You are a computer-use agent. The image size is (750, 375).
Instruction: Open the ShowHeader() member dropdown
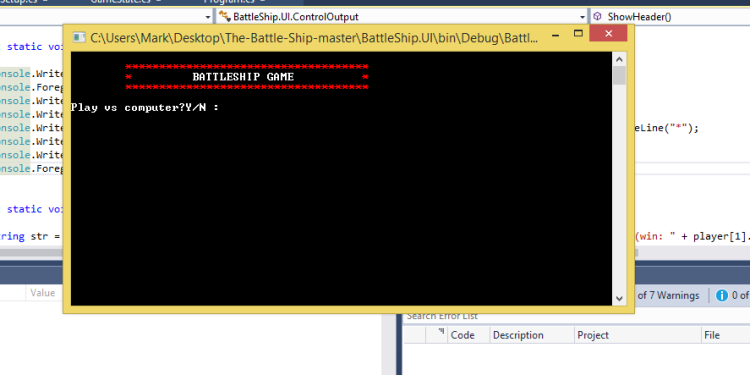tap(670, 17)
